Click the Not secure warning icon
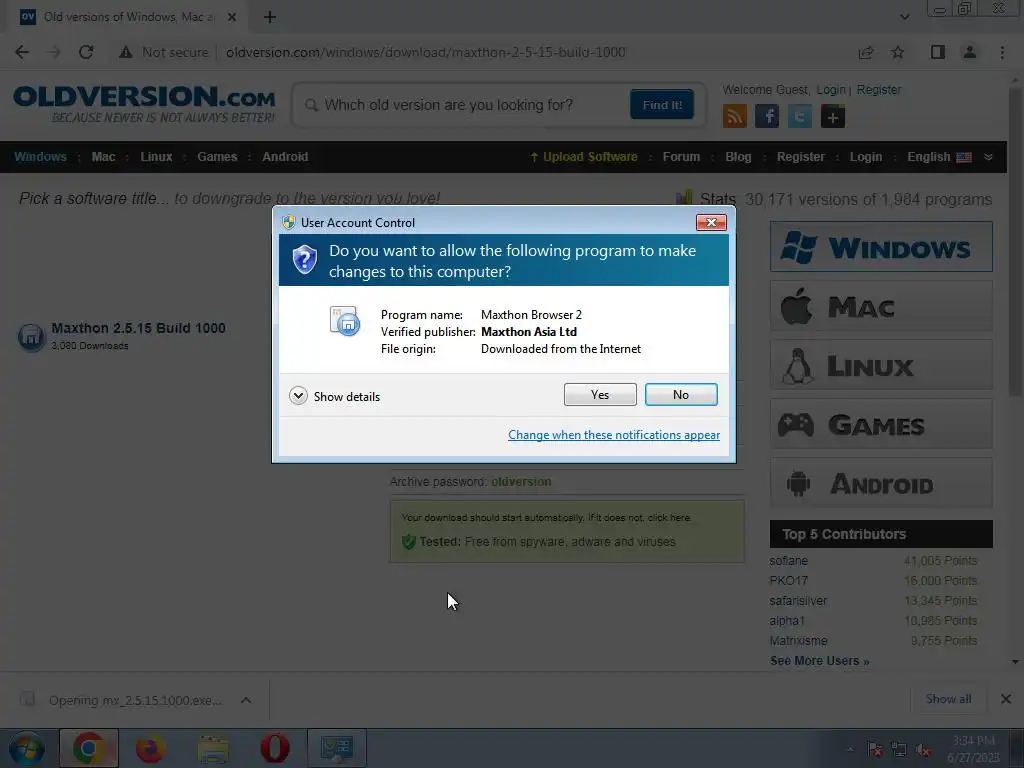 (x=125, y=52)
